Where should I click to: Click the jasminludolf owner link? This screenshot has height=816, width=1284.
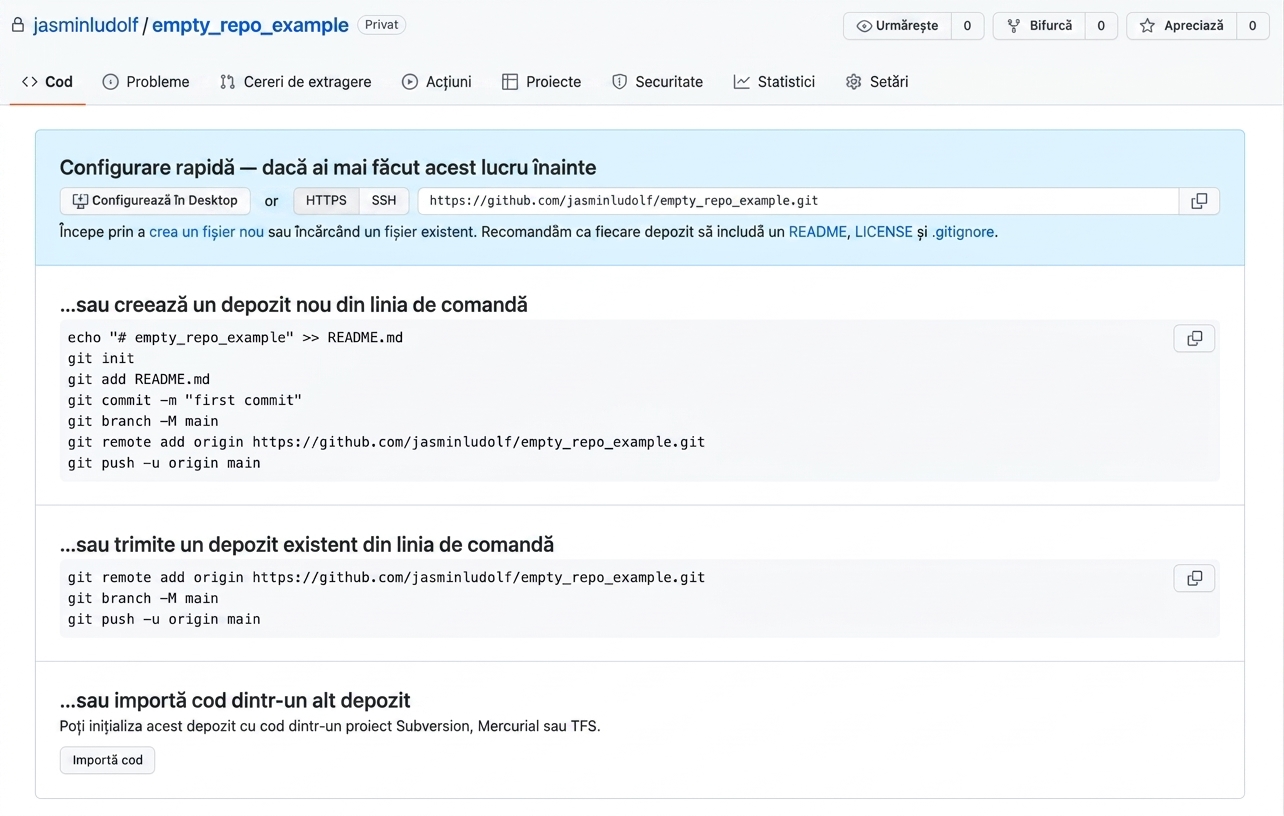85,25
